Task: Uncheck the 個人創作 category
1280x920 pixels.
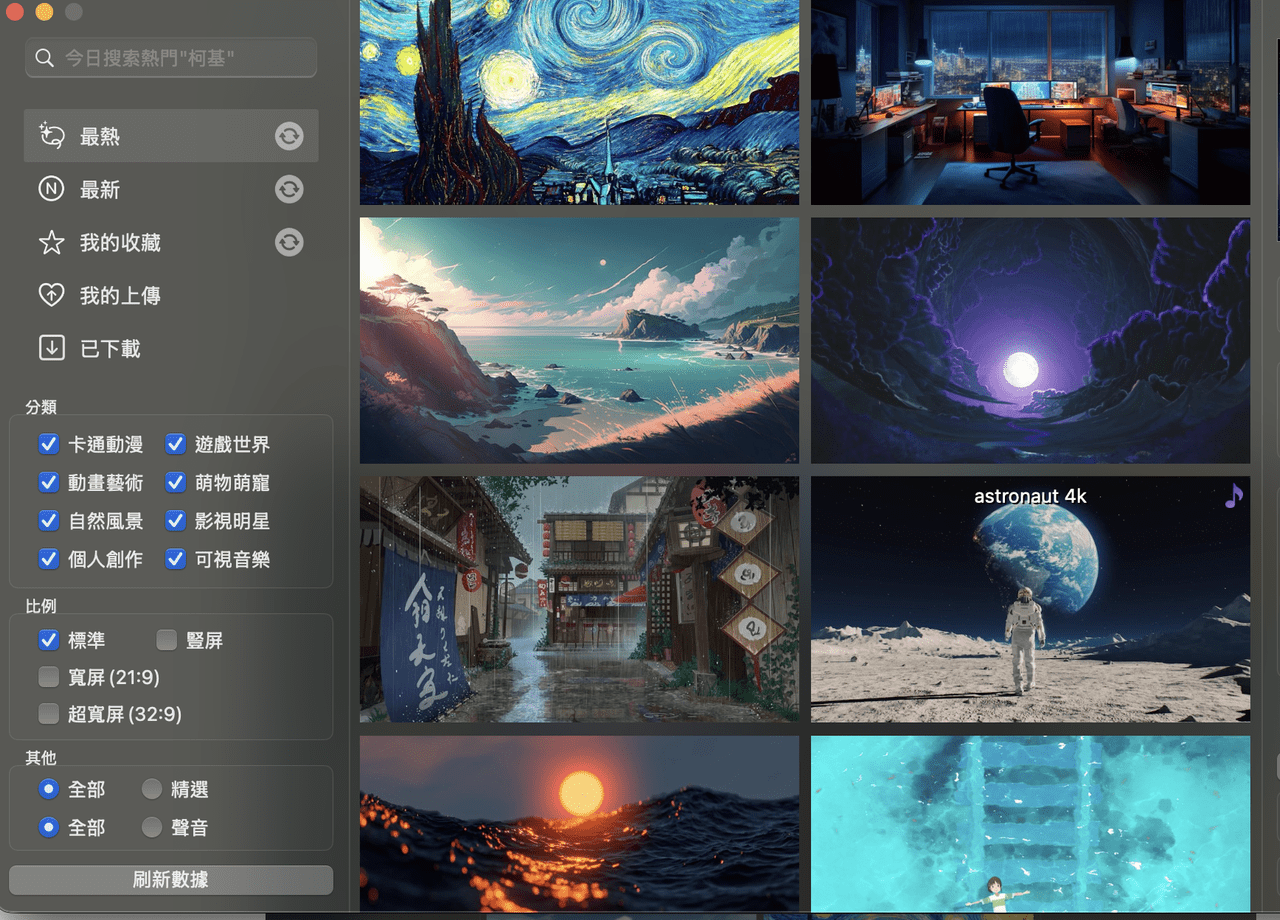Action: (48, 559)
